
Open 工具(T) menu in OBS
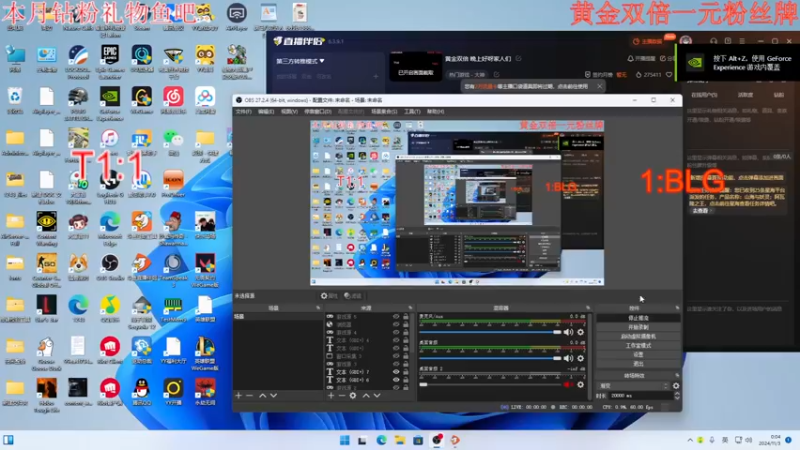[x=412, y=111]
